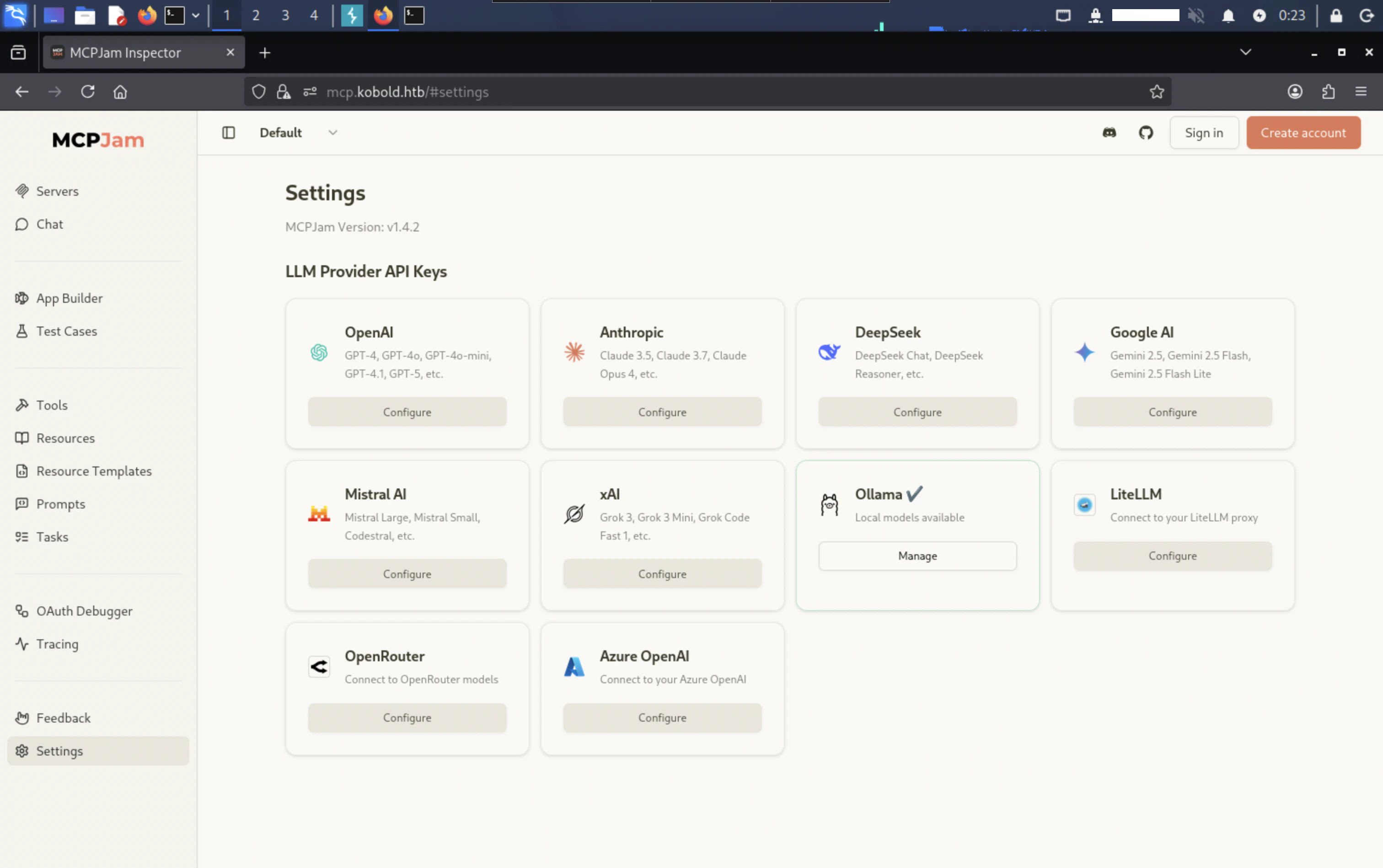Open the browser home page
1383x868 pixels.
coord(120,92)
